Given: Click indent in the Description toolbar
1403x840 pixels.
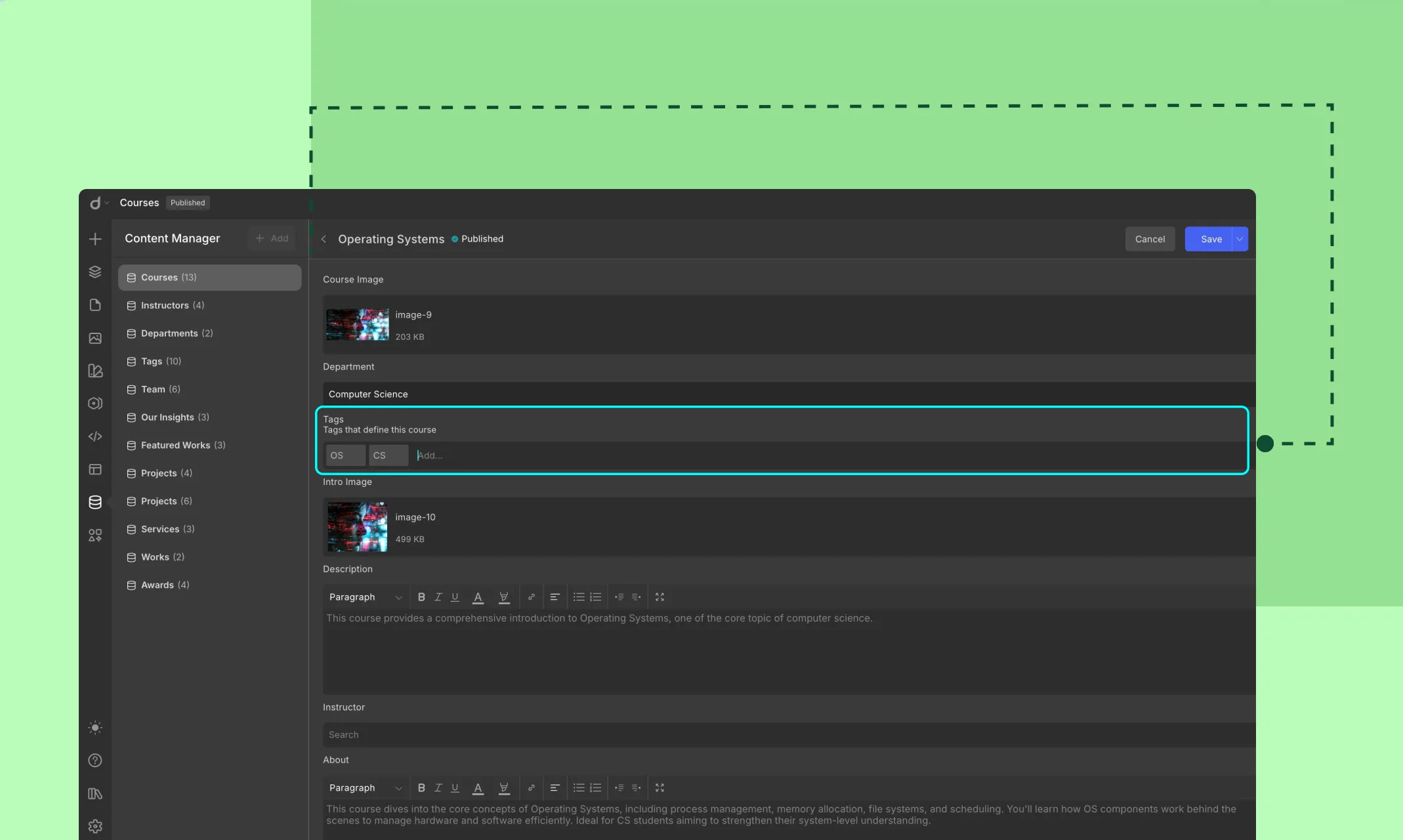Looking at the screenshot, I should [x=636, y=597].
